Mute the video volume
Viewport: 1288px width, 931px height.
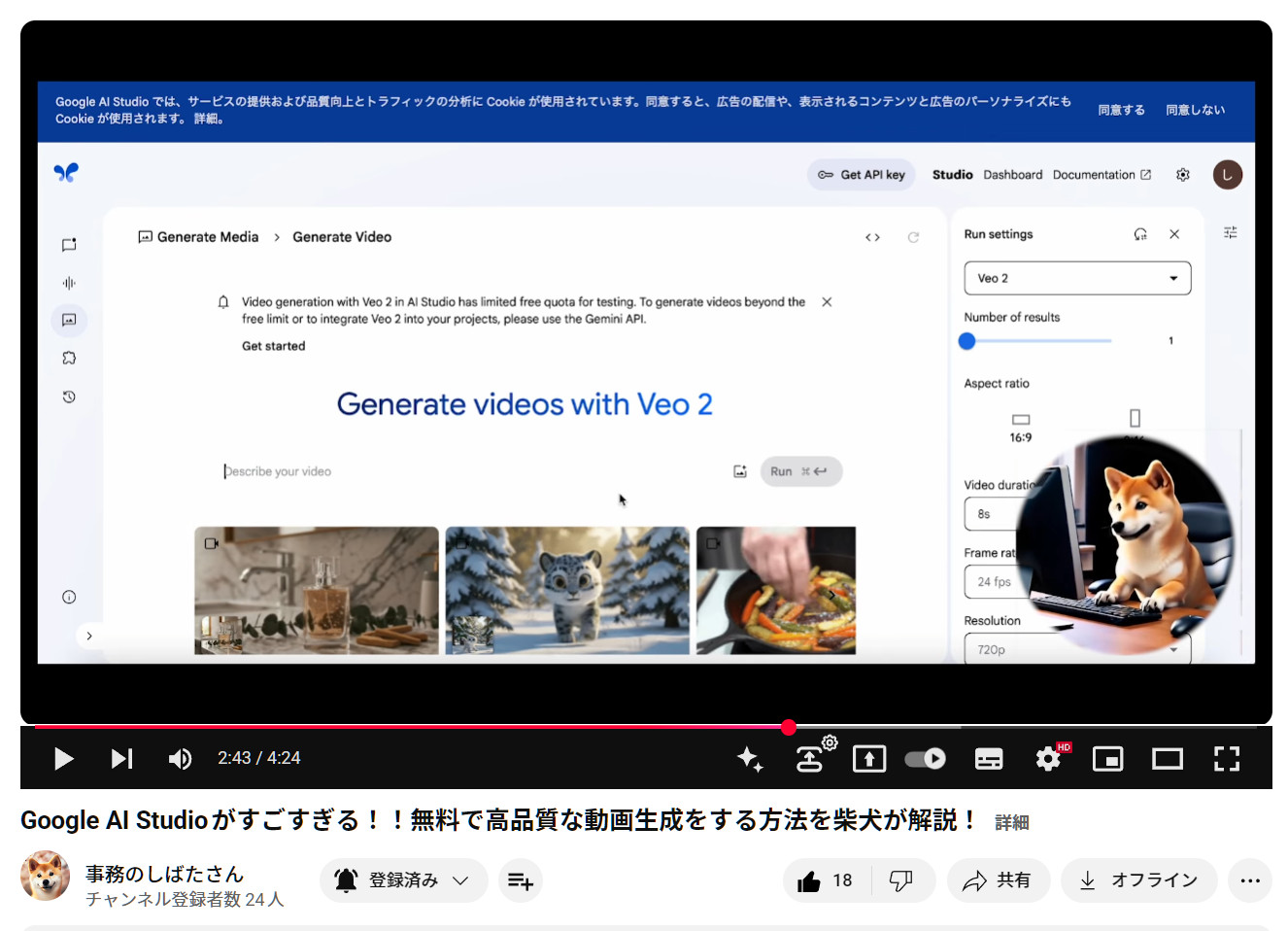180,758
